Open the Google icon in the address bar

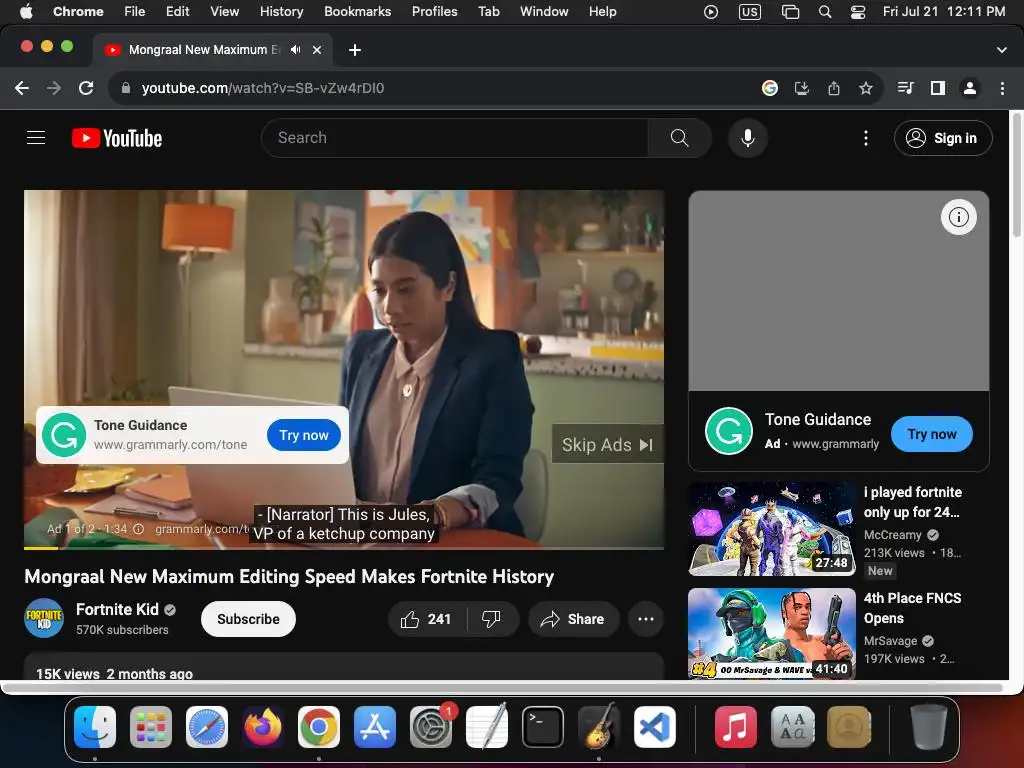point(770,88)
